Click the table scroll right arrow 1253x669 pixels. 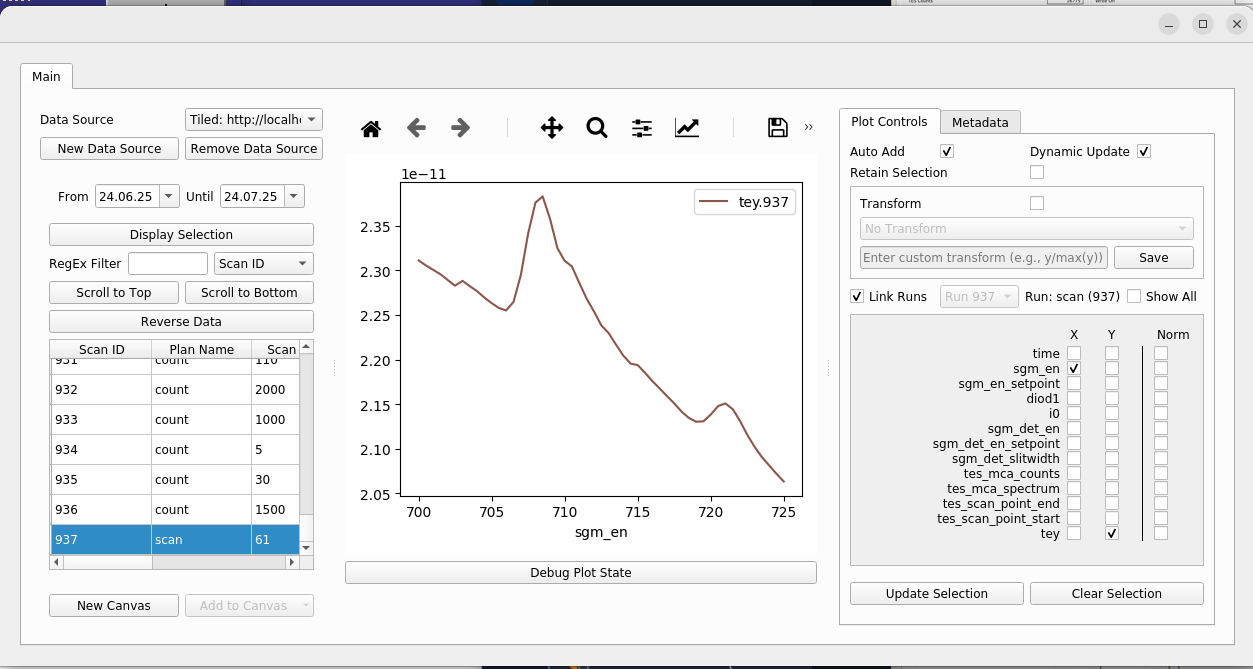coord(293,562)
